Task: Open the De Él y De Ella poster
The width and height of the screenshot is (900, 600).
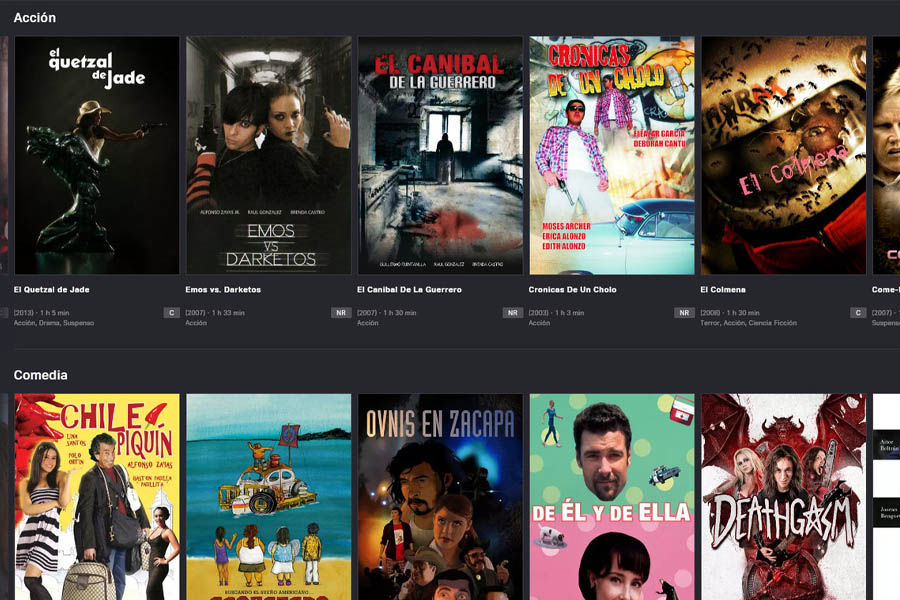Action: 612,497
